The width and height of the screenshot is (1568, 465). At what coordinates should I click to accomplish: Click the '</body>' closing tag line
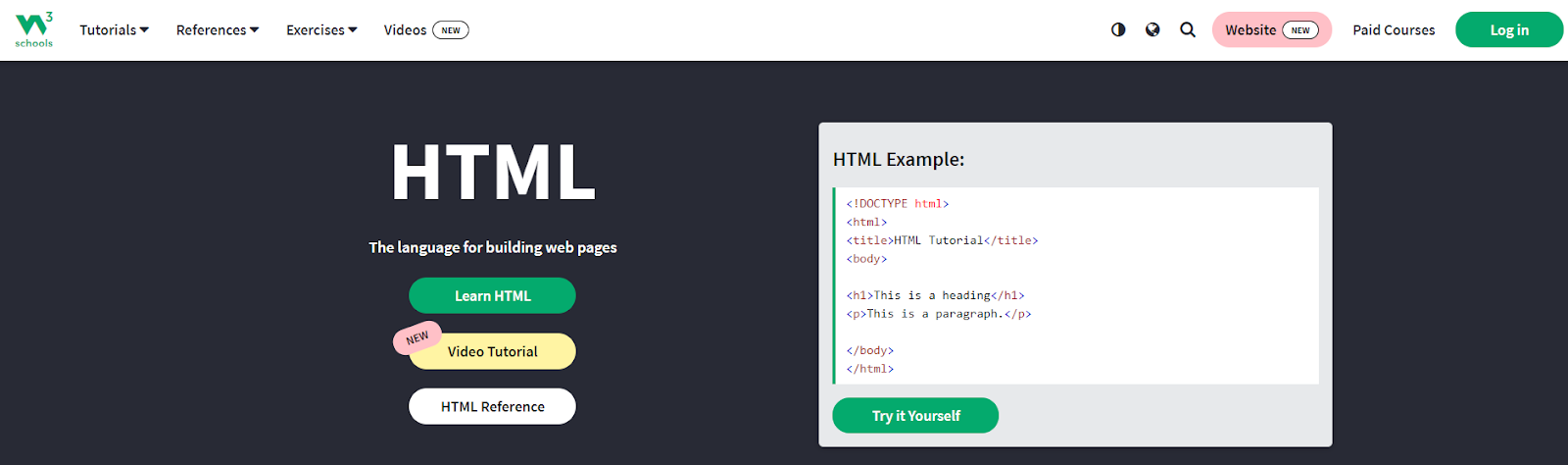(x=870, y=350)
